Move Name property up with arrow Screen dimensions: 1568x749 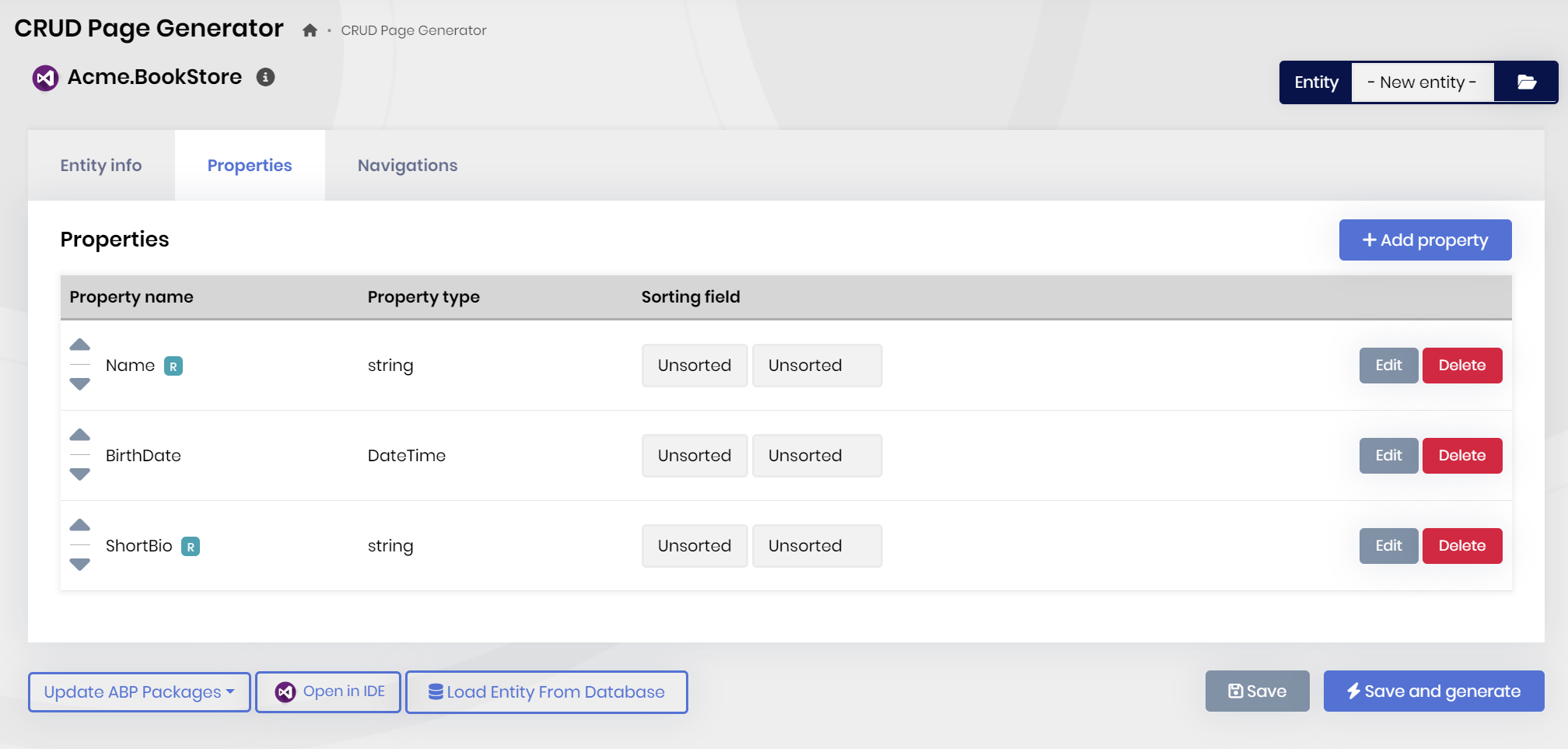coord(80,345)
